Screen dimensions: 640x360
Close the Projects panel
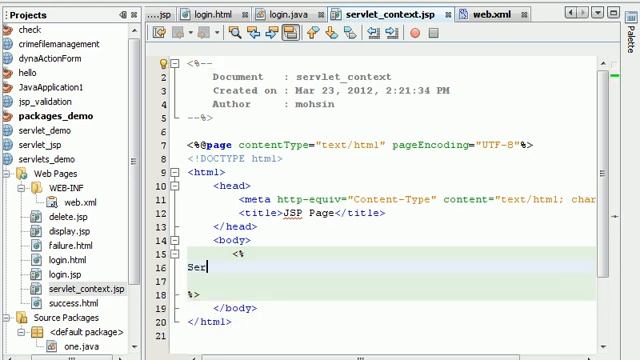click(x=134, y=15)
